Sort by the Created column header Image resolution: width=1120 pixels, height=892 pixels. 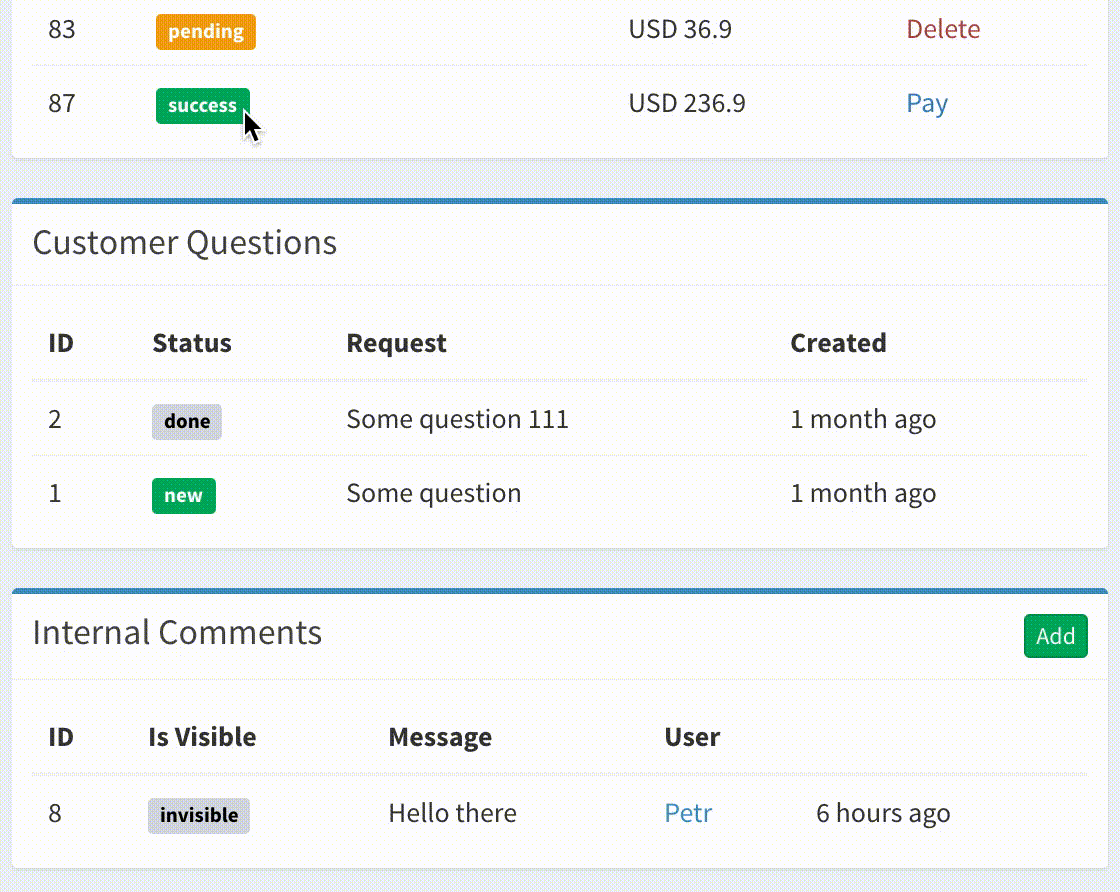(x=838, y=343)
